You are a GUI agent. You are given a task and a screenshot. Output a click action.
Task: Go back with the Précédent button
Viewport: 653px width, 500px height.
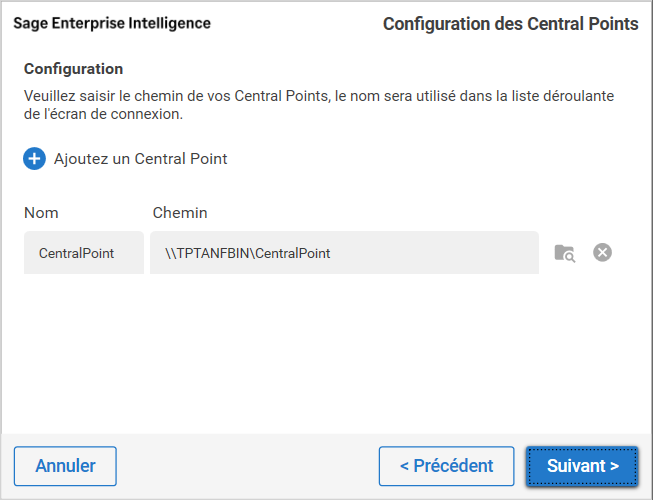pyautogui.click(x=446, y=466)
